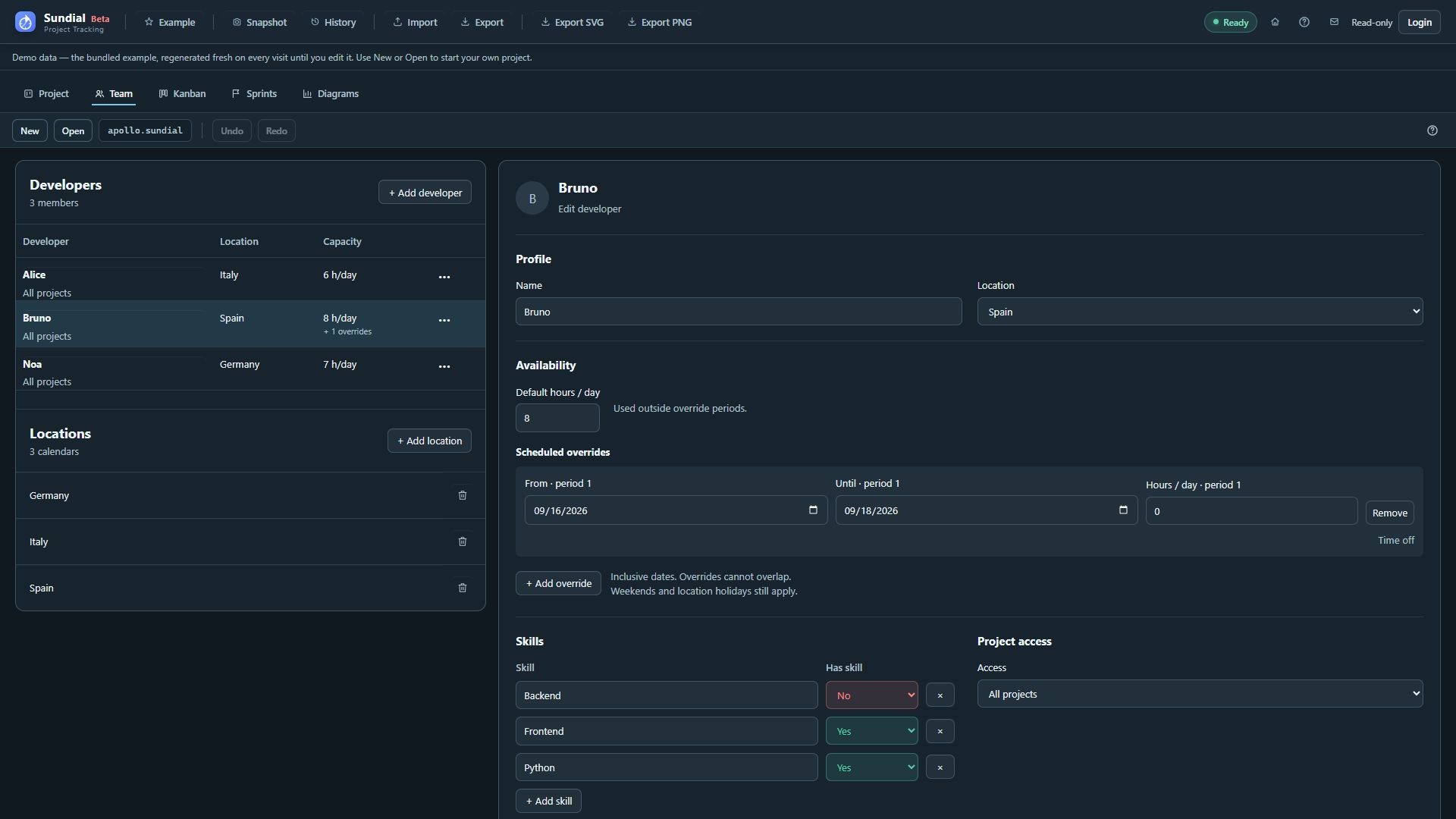Screen dimensions: 1456x819
Task: Click the Undo button
Action: point(232,130)
